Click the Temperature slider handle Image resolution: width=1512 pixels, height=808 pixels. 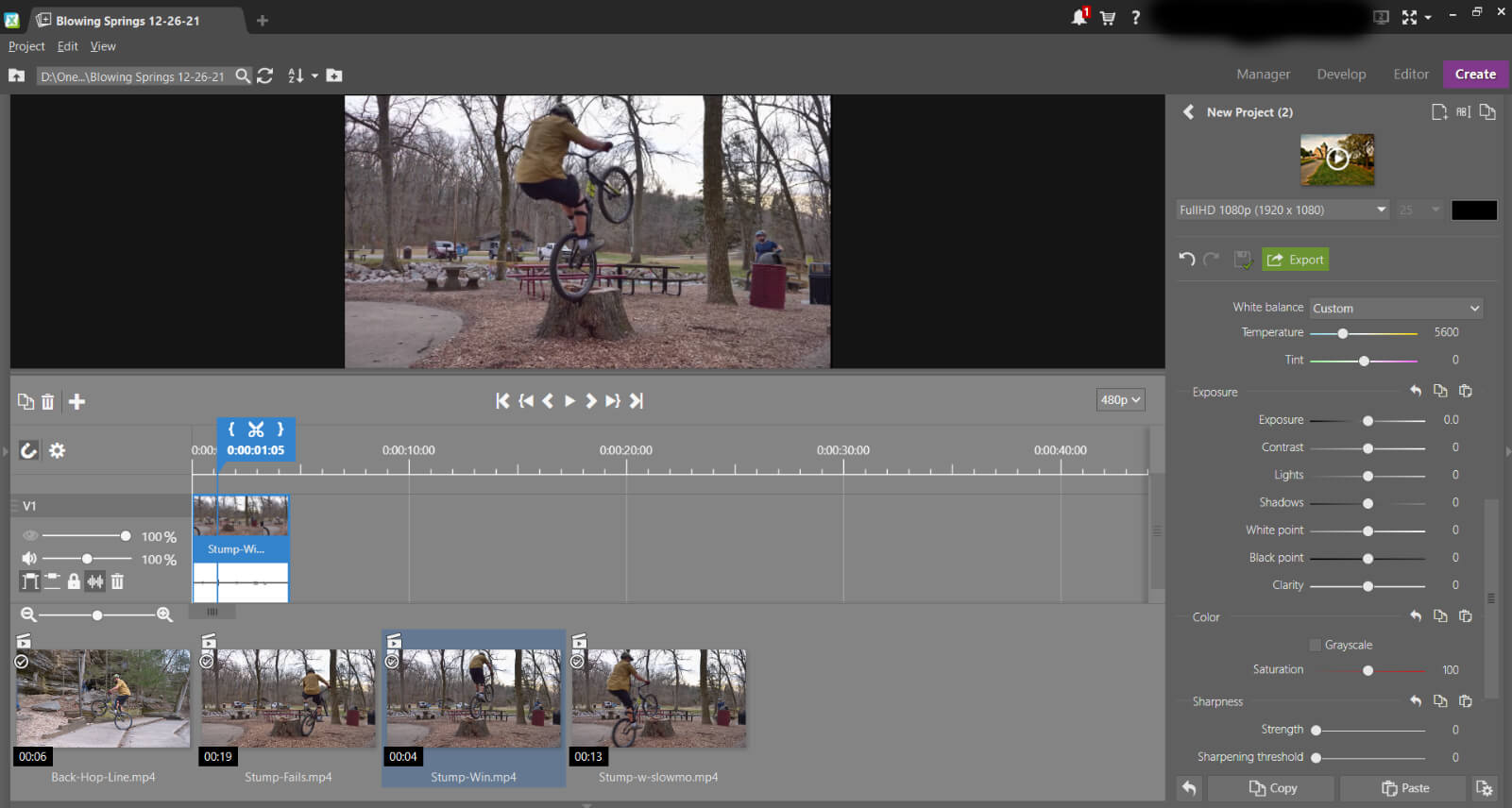(x=1342, y=333)
